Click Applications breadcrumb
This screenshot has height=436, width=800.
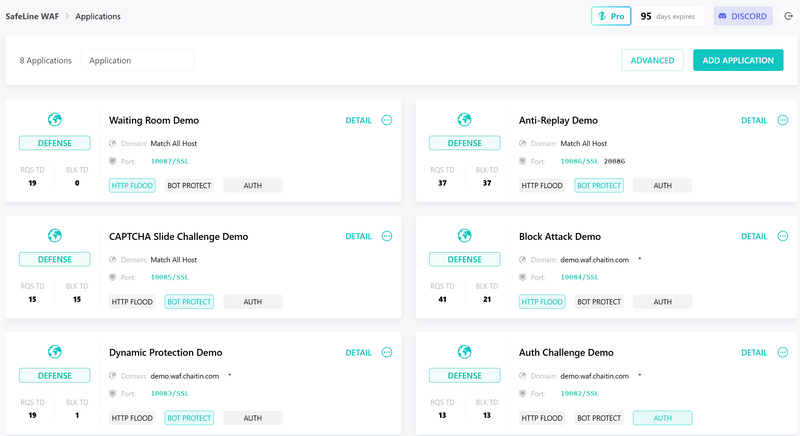tap(98, 16)
